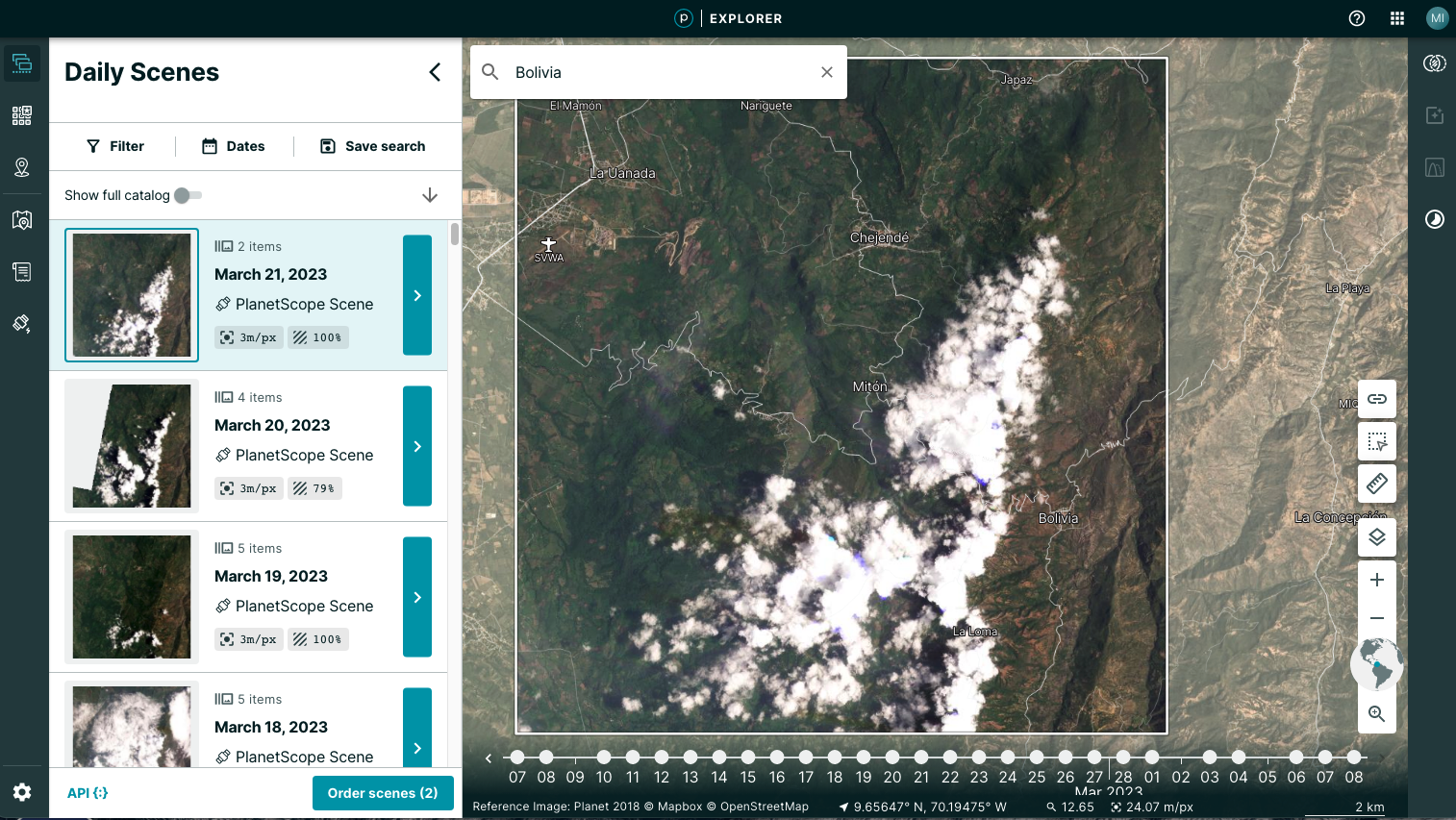This screenshot has width=1456, height=820.
Task: Click the measure ruler tool icon
Action: pyautogui.click(x=1376, y=483)
